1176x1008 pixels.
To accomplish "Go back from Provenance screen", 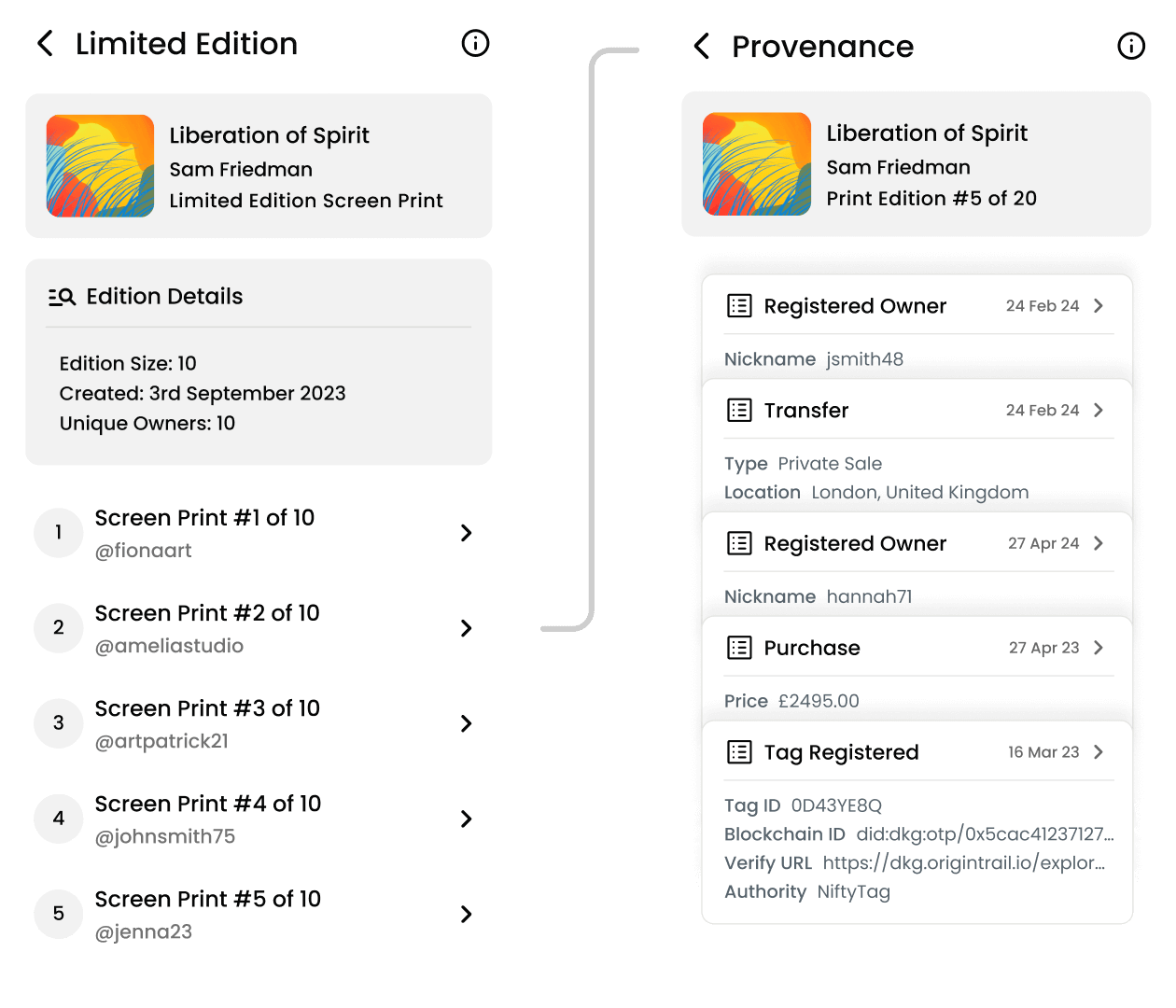I will tap(702, 47).
